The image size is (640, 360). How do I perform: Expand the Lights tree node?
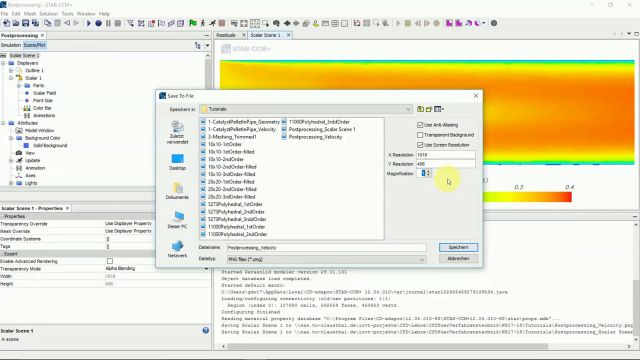[11, 183]
